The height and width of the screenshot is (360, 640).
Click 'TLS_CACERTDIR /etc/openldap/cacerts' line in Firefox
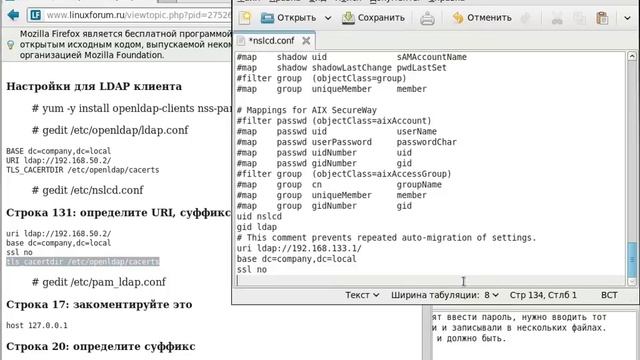pos(82,170)
